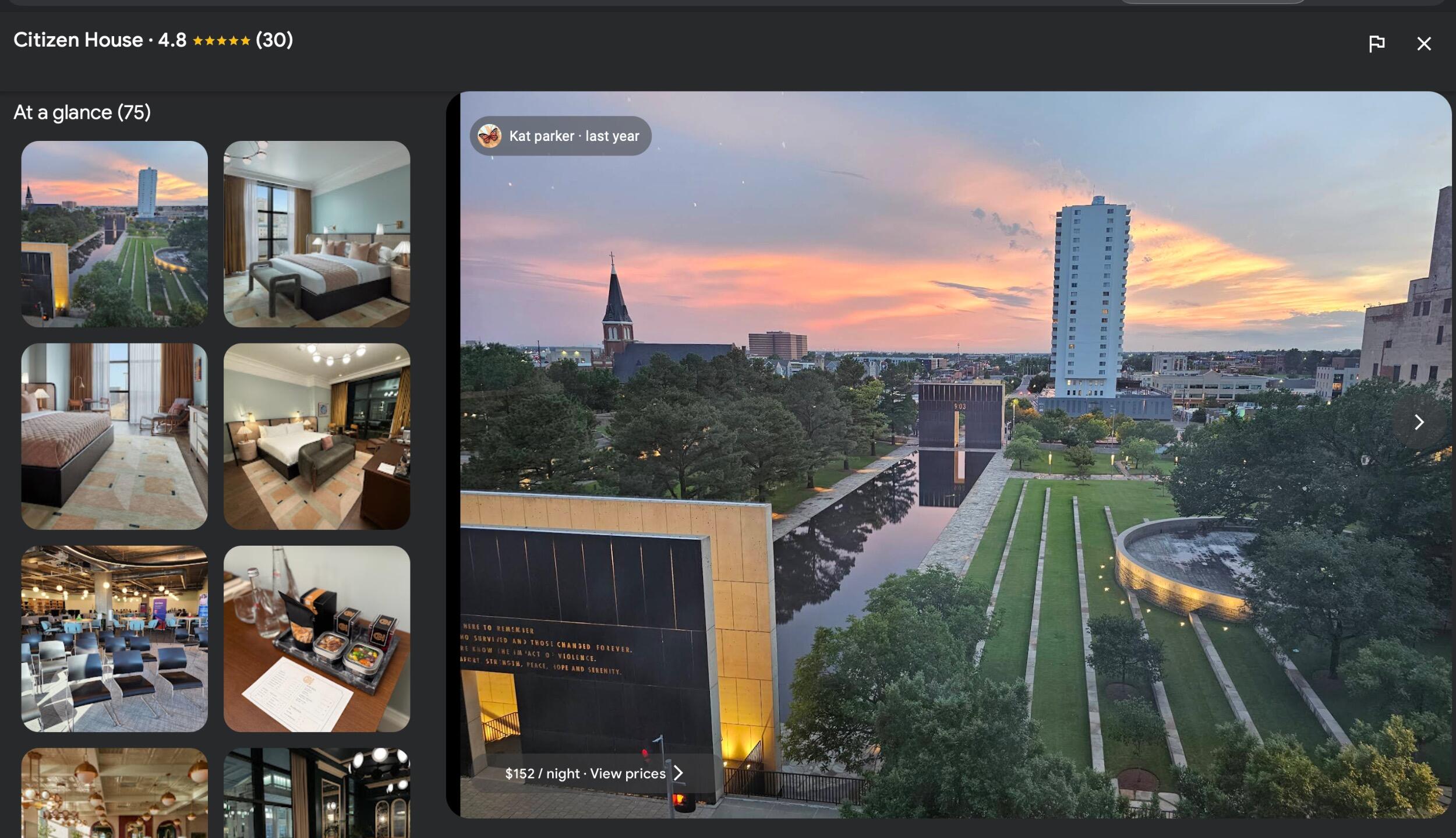The width and height of the screenshot is (1456, 838).
Task: Go to next photo with right arrow
Action: [x=1419, y=422]
